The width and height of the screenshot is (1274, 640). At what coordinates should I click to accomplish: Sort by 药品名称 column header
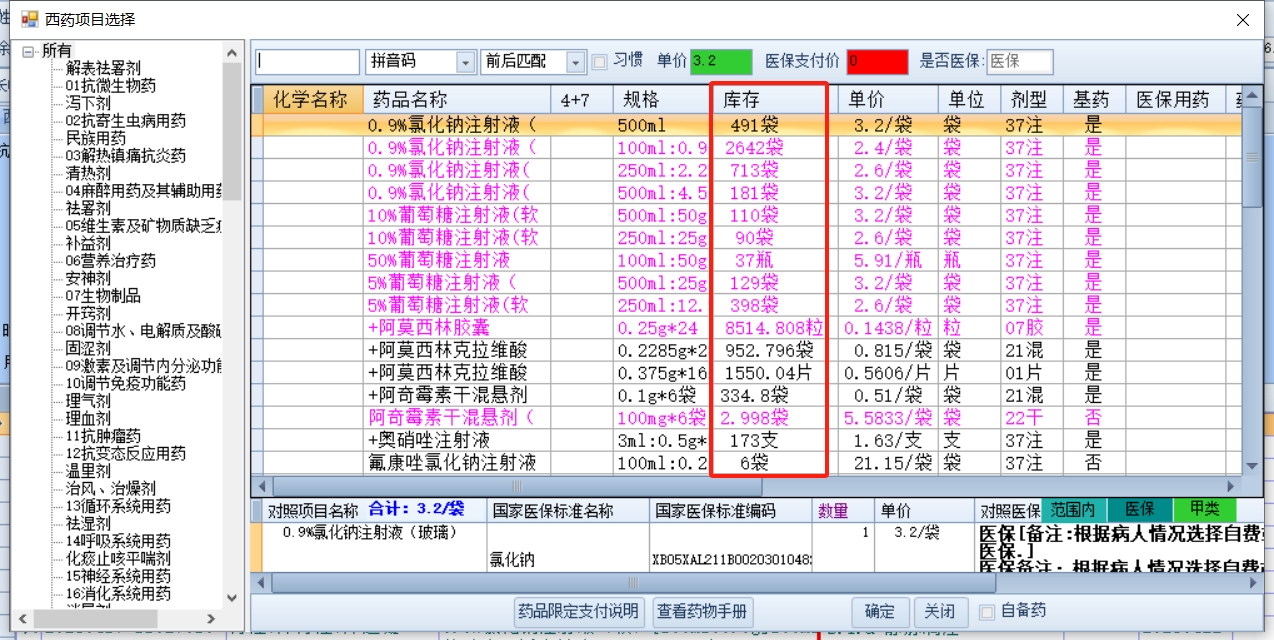pos(458,100)
